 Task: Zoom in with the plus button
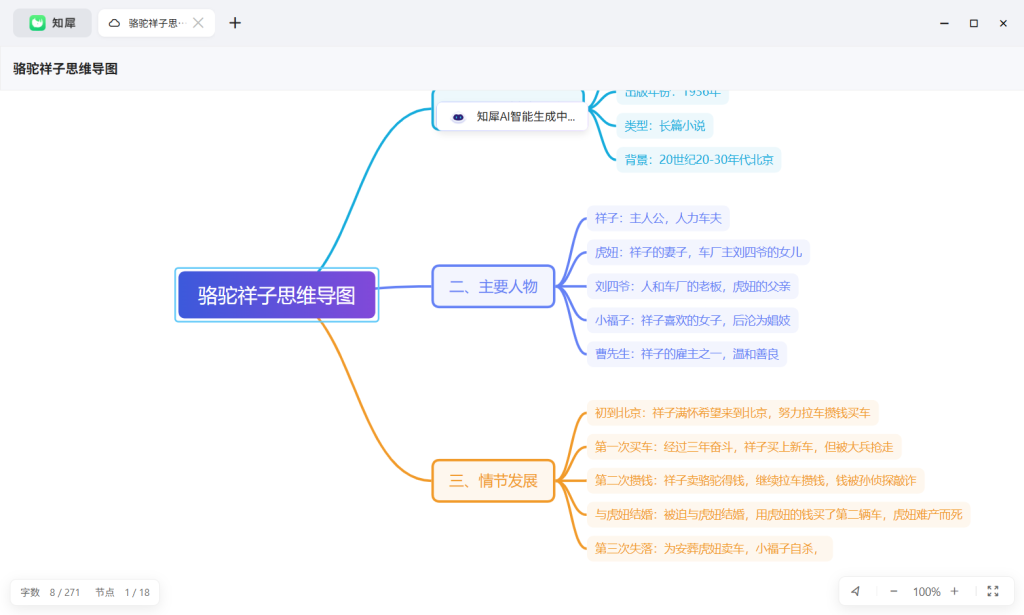[954, 591]
